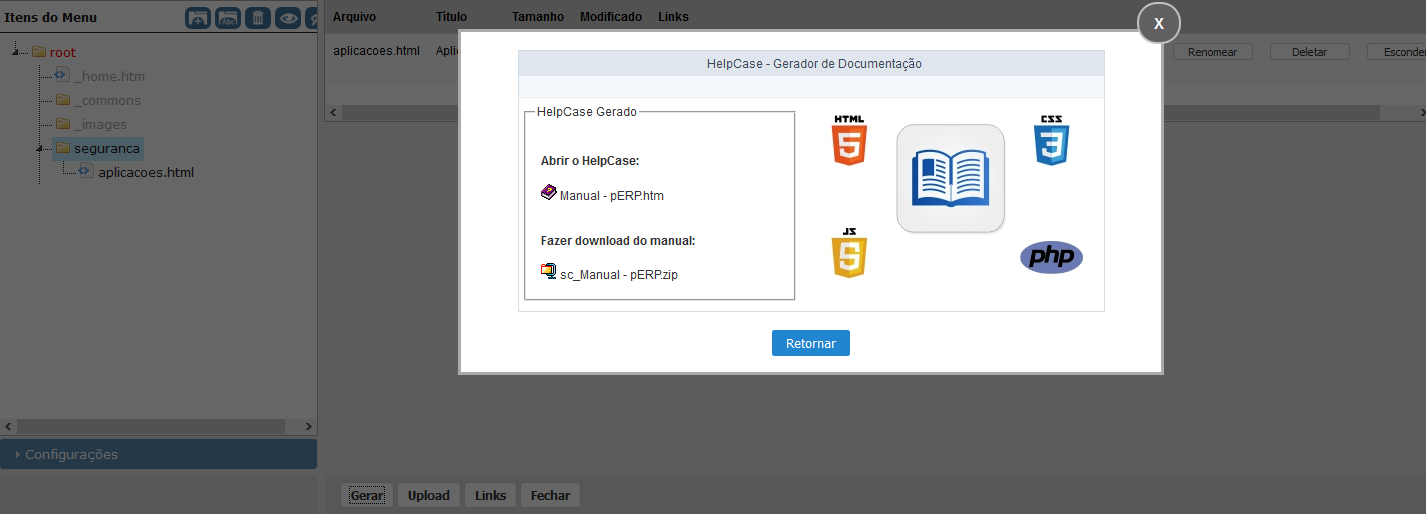This screenshot has width=1426, height=514.
Task: Click the trash delete icon
Action: (258, 18)
